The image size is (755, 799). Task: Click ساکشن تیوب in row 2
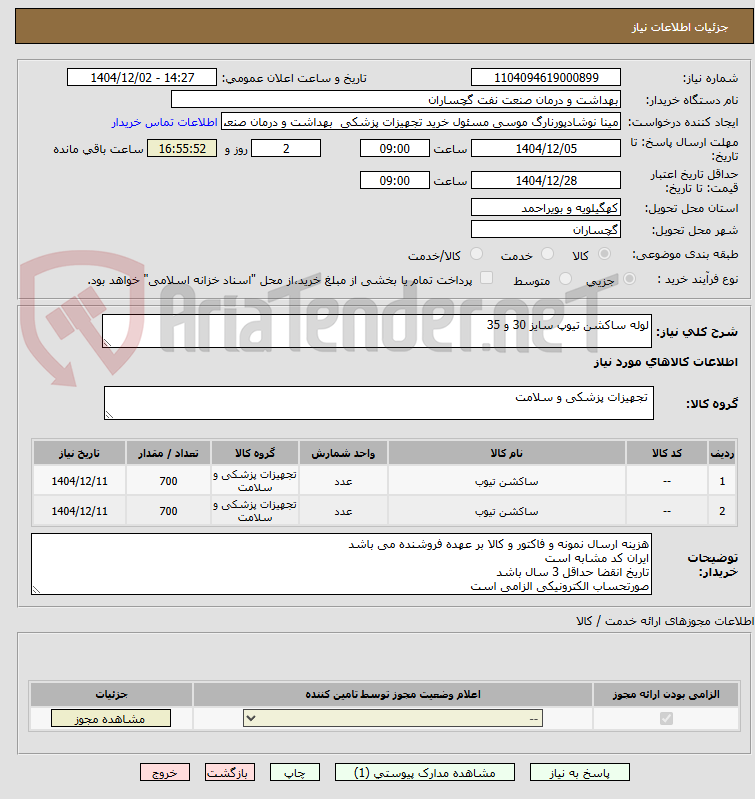tap(506, 511)
